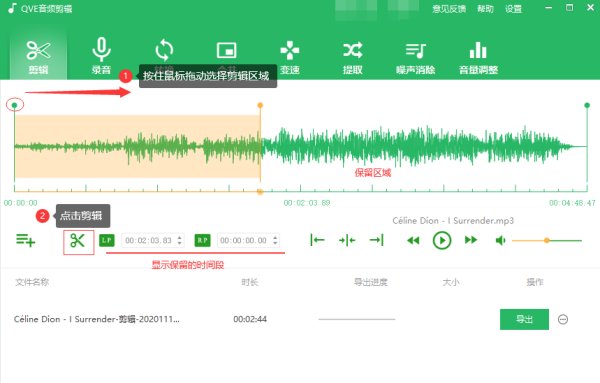Click the orange handle on the timeline ruler

[x=260, y=191]
